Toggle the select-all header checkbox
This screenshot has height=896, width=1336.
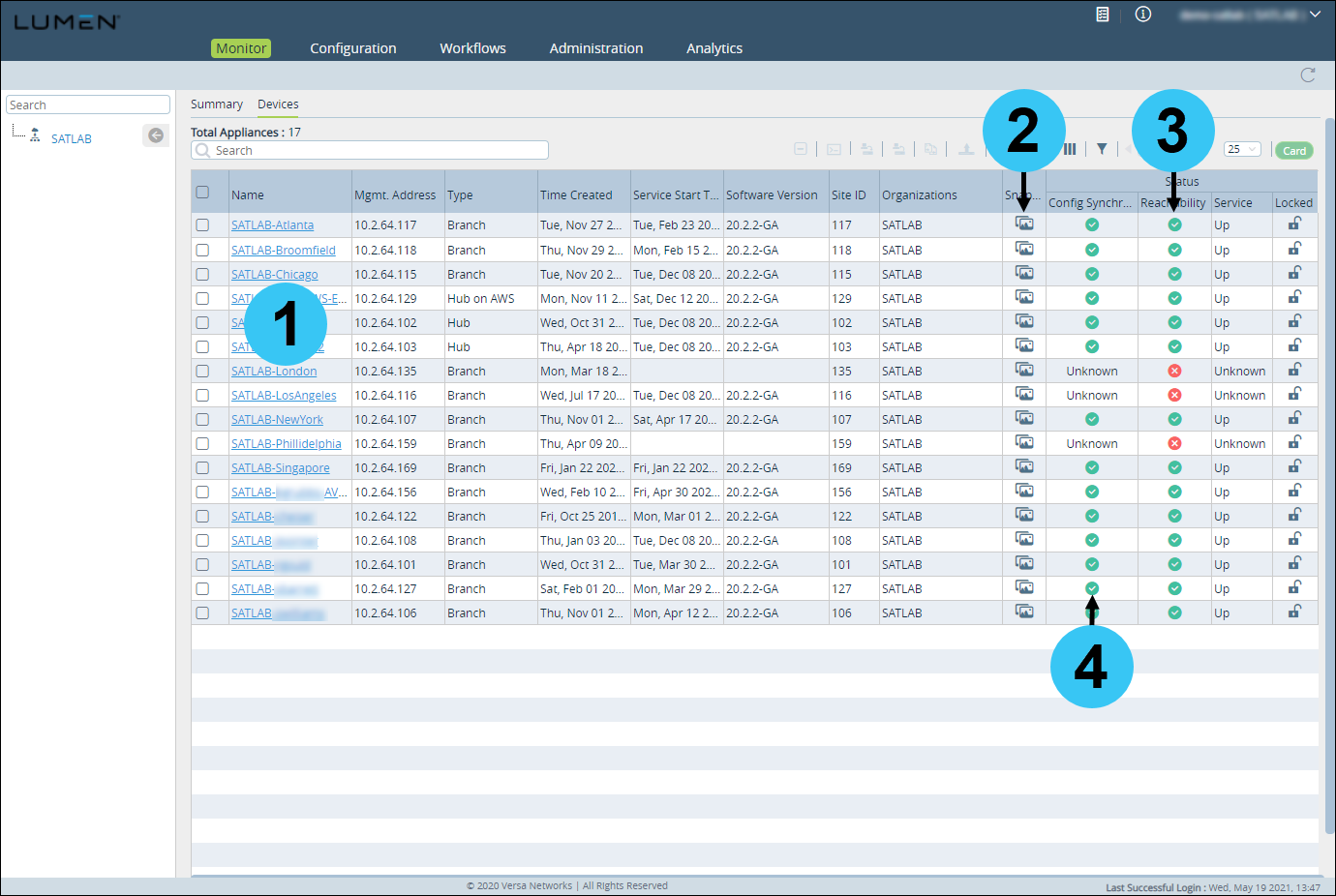tap(202, 192)
